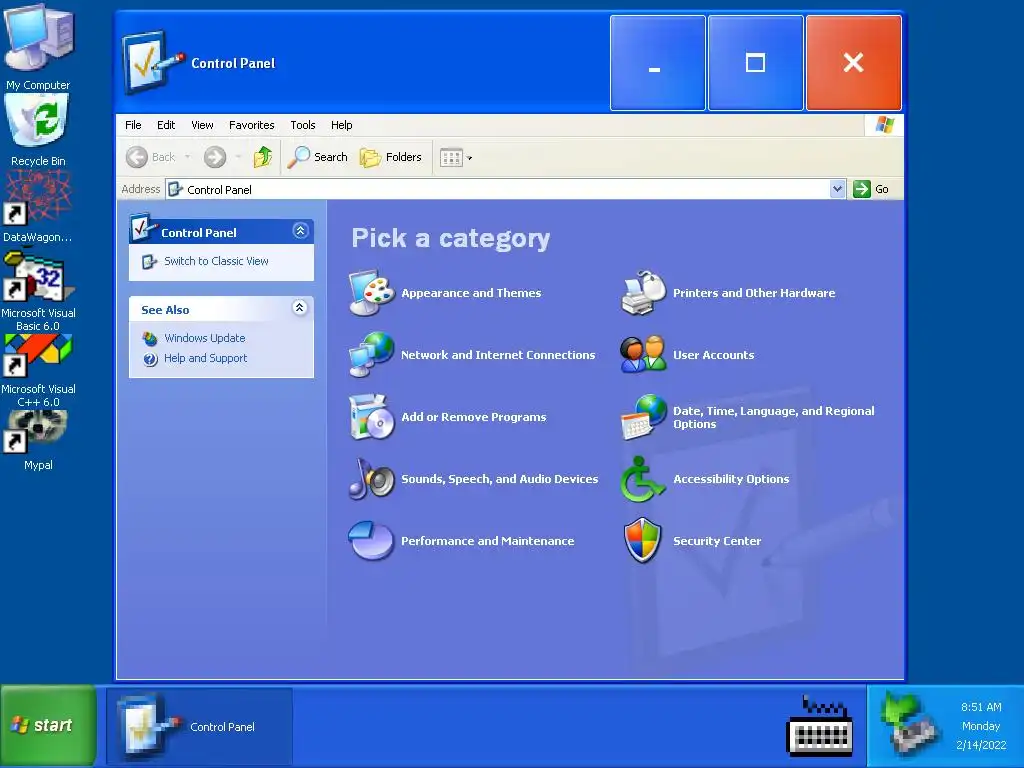
Task: Open Help and Support link
Action: [x=205, y=359]
